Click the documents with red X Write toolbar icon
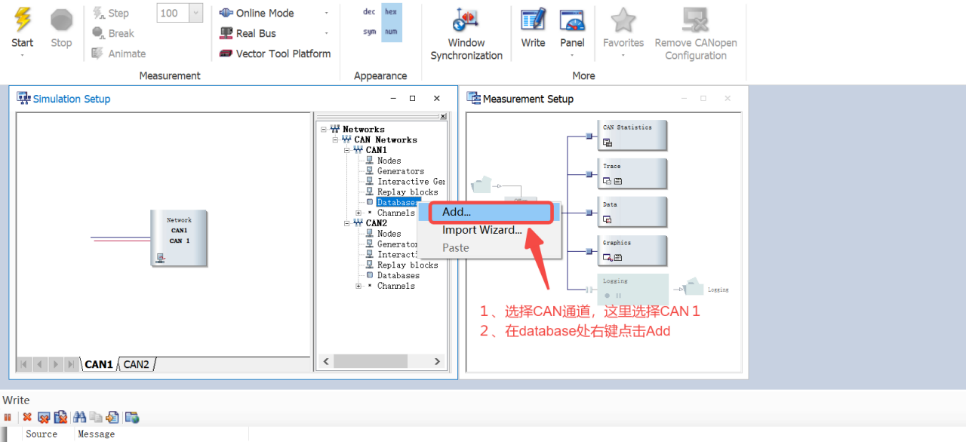The height and width of the screenshot is (442, 966). pos(60,417)
